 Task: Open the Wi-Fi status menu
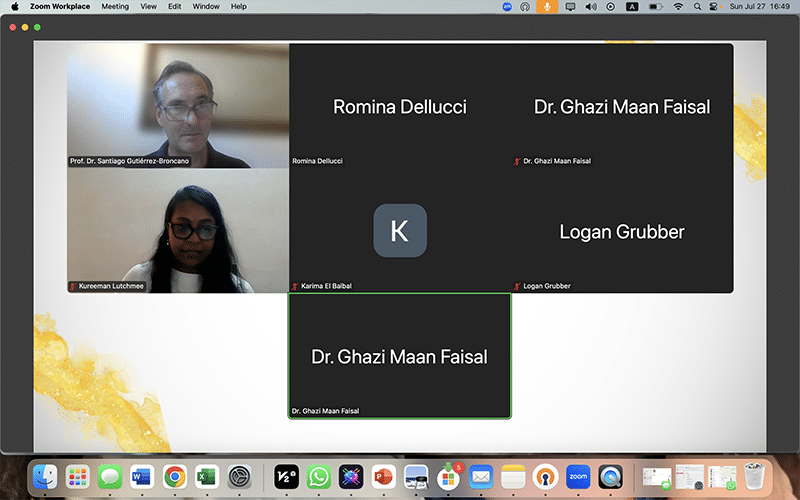point(678,6)
